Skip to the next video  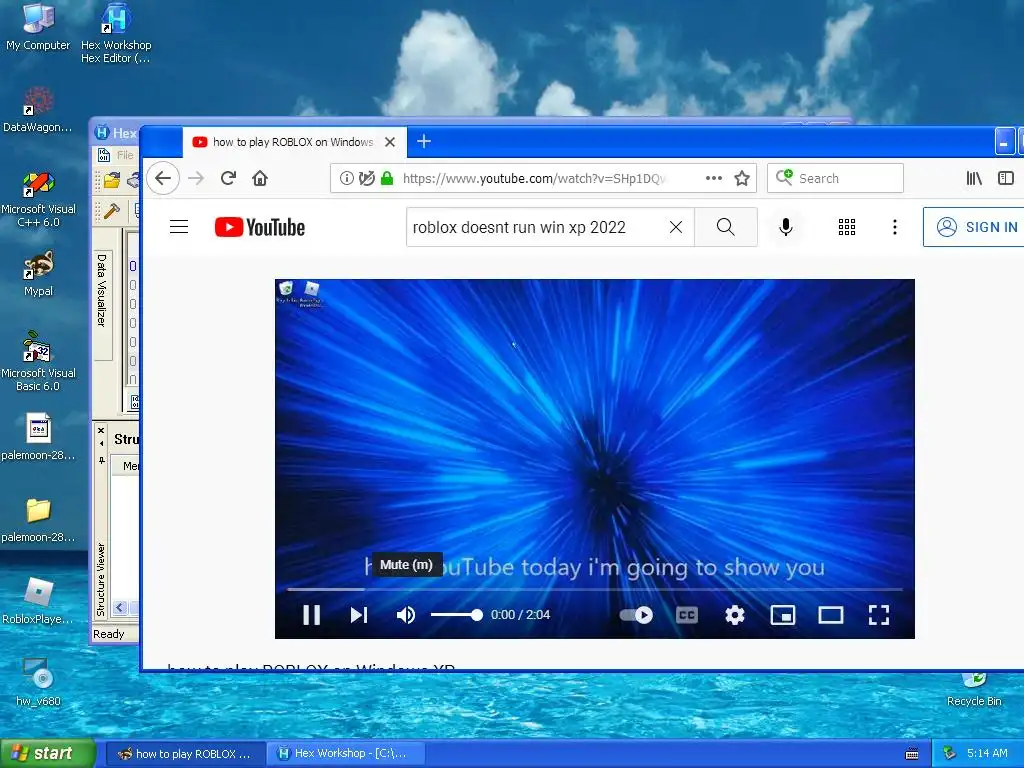[x=359, y=615]
